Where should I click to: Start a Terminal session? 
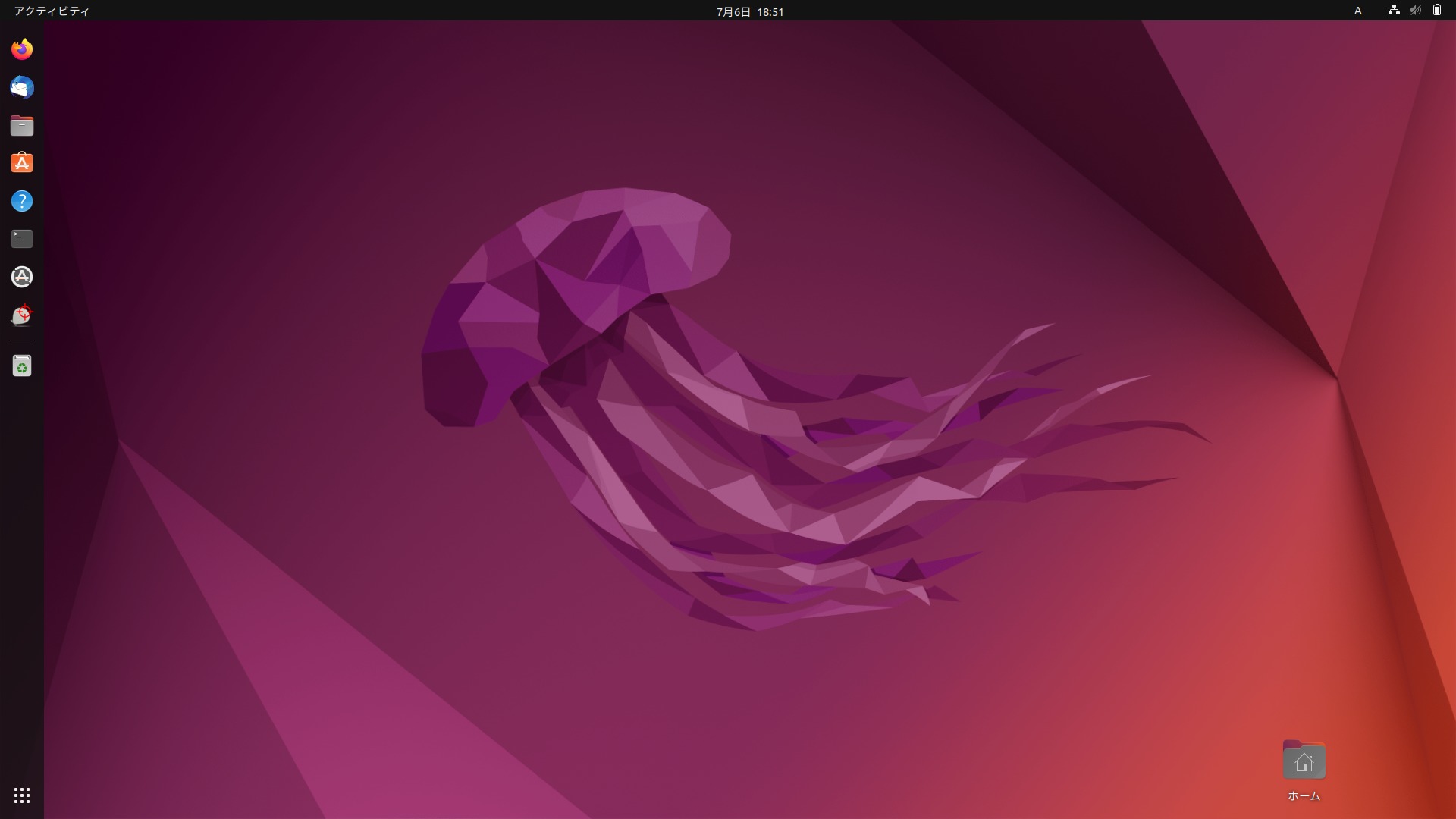[22, 239]
